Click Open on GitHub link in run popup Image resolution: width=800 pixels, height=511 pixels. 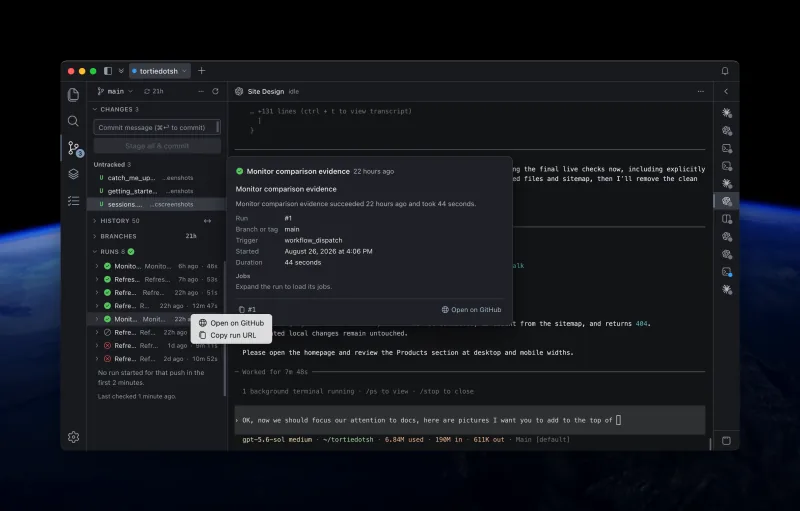[x=471, y=310]
